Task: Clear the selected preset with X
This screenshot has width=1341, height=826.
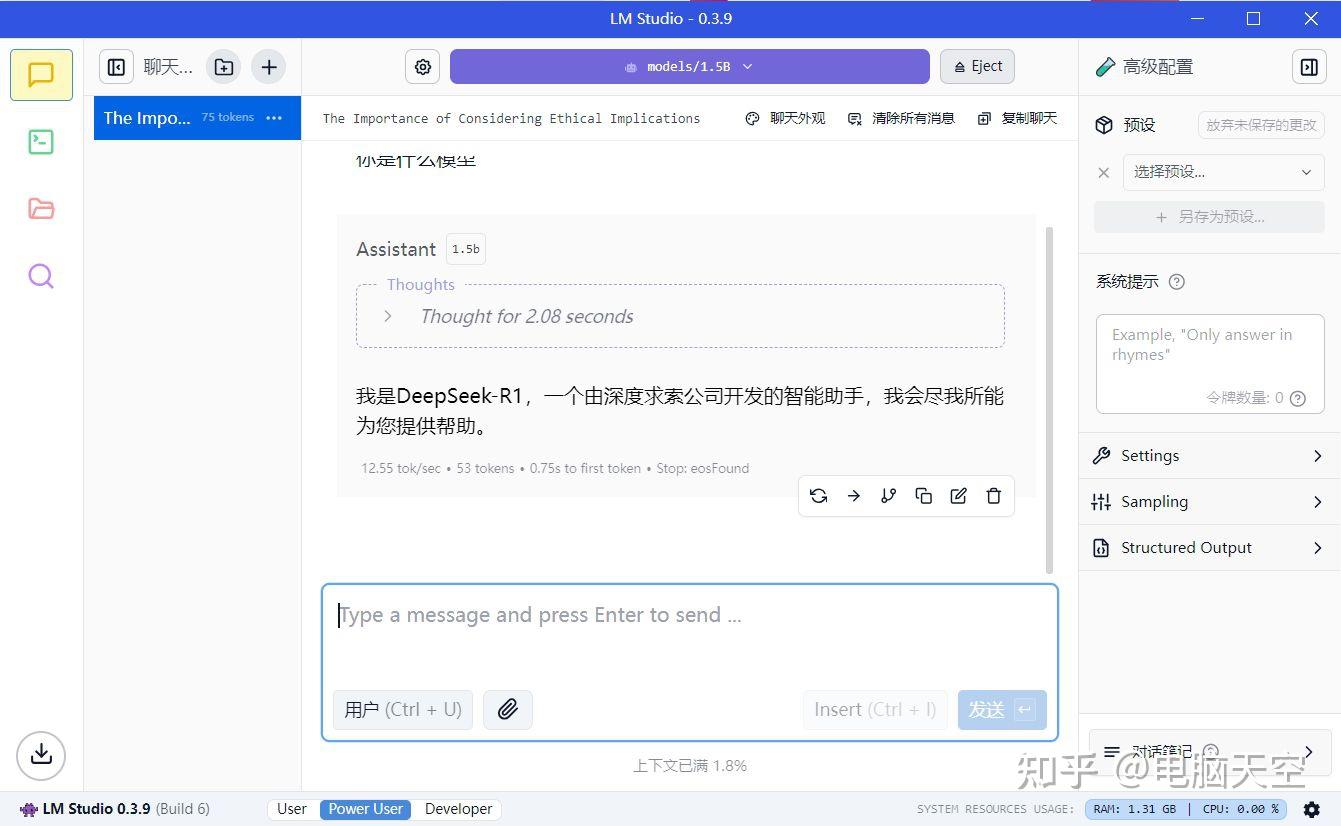Action: tap(1104, 172)
